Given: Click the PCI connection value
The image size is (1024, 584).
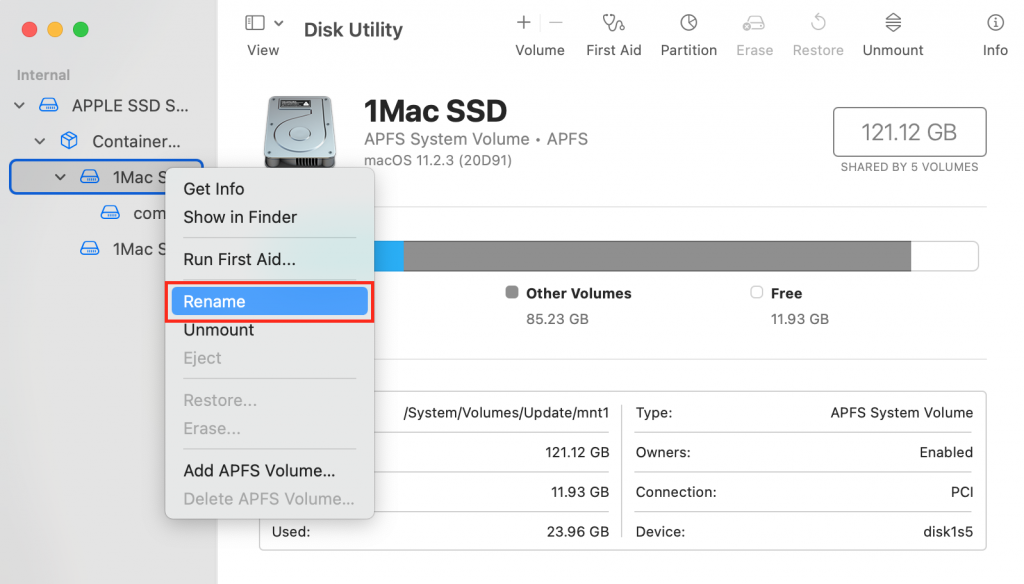Looking at the screenshot, I should click(961, 492).
